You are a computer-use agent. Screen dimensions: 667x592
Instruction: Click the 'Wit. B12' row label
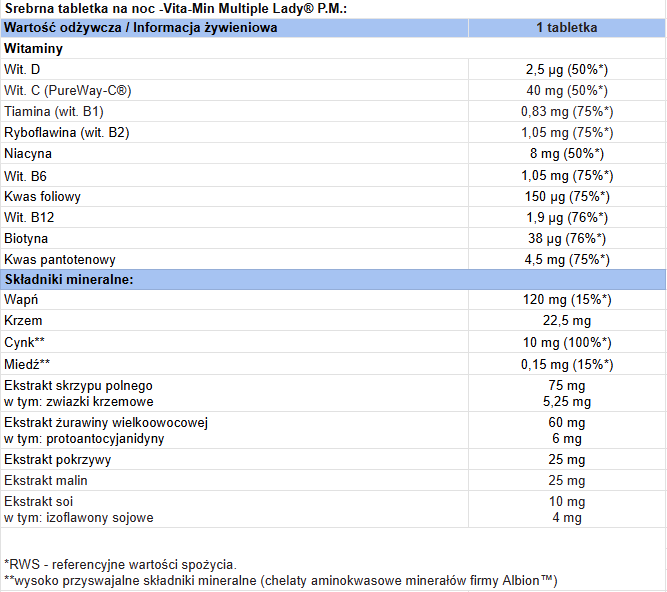(x=29, y=217)
